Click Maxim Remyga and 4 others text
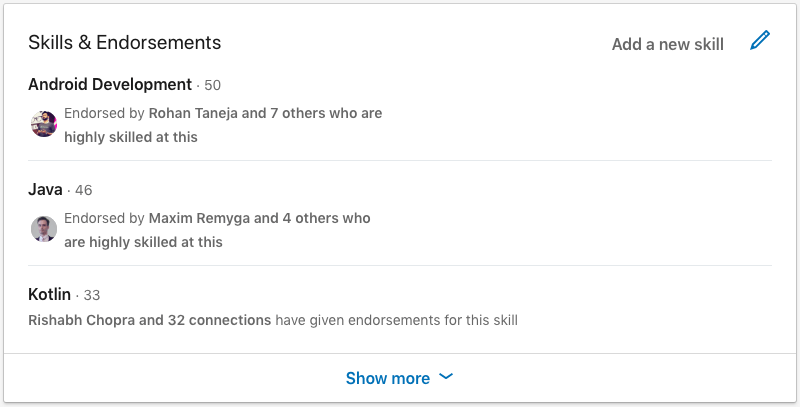 point(259,218)
